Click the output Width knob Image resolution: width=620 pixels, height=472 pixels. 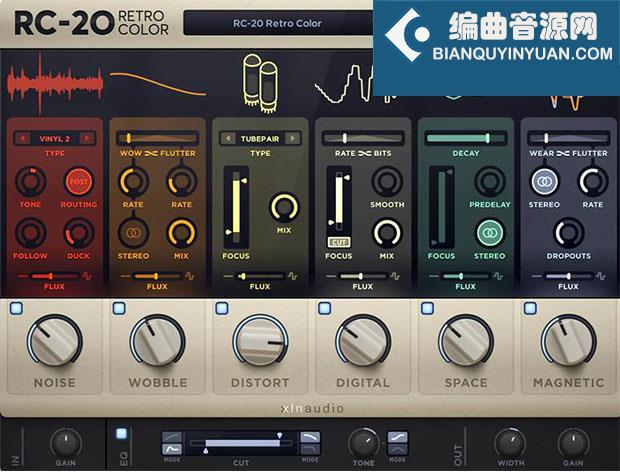[x=510, y=443]
